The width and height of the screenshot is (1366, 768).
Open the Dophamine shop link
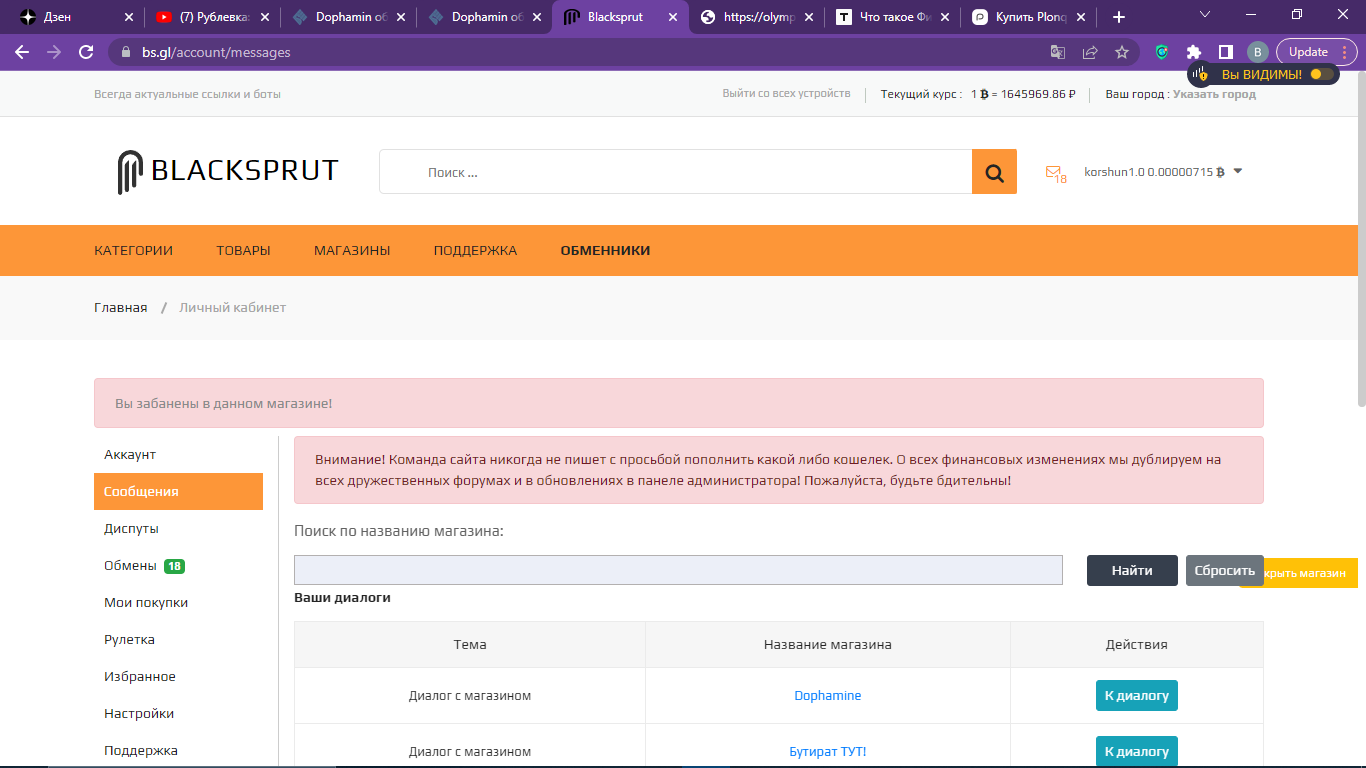(x=828, y=696)
